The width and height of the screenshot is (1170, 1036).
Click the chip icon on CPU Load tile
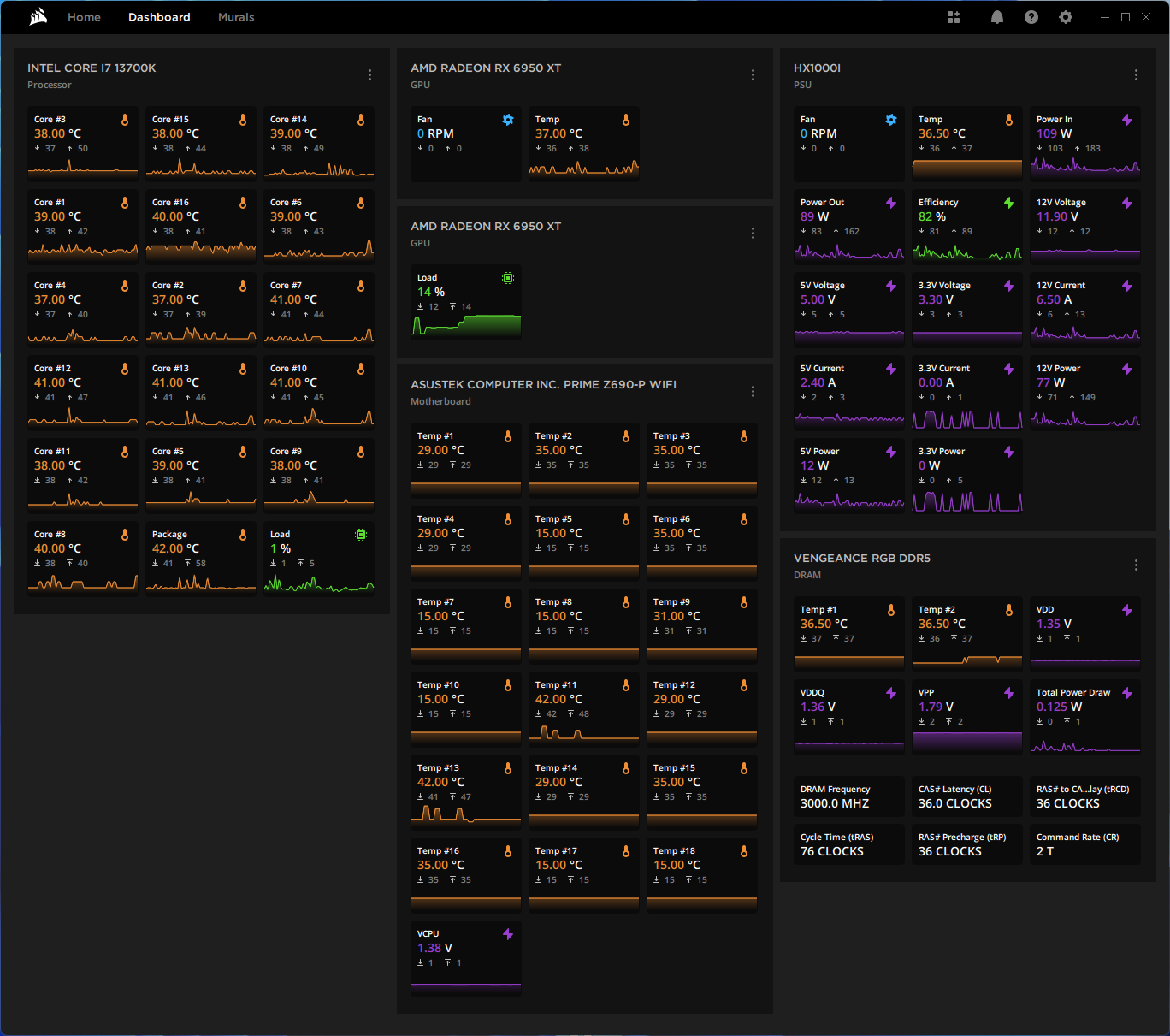[x=361, y=535]
